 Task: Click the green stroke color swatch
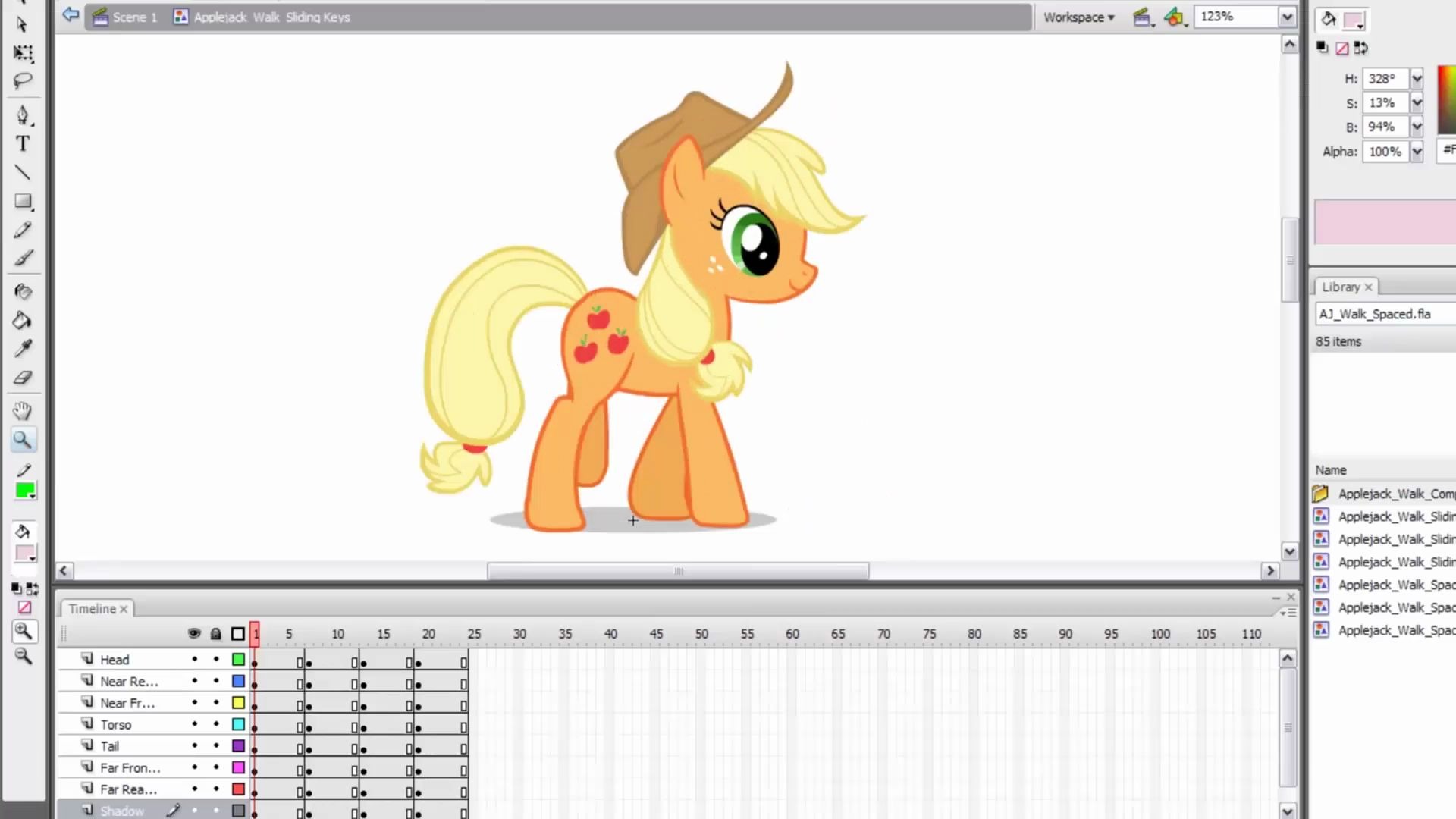[x=25, y=491]
